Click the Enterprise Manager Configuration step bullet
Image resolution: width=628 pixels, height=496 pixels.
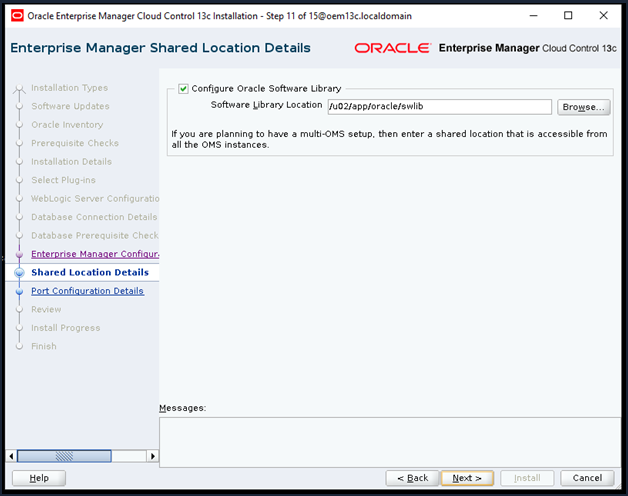point(19,254)
